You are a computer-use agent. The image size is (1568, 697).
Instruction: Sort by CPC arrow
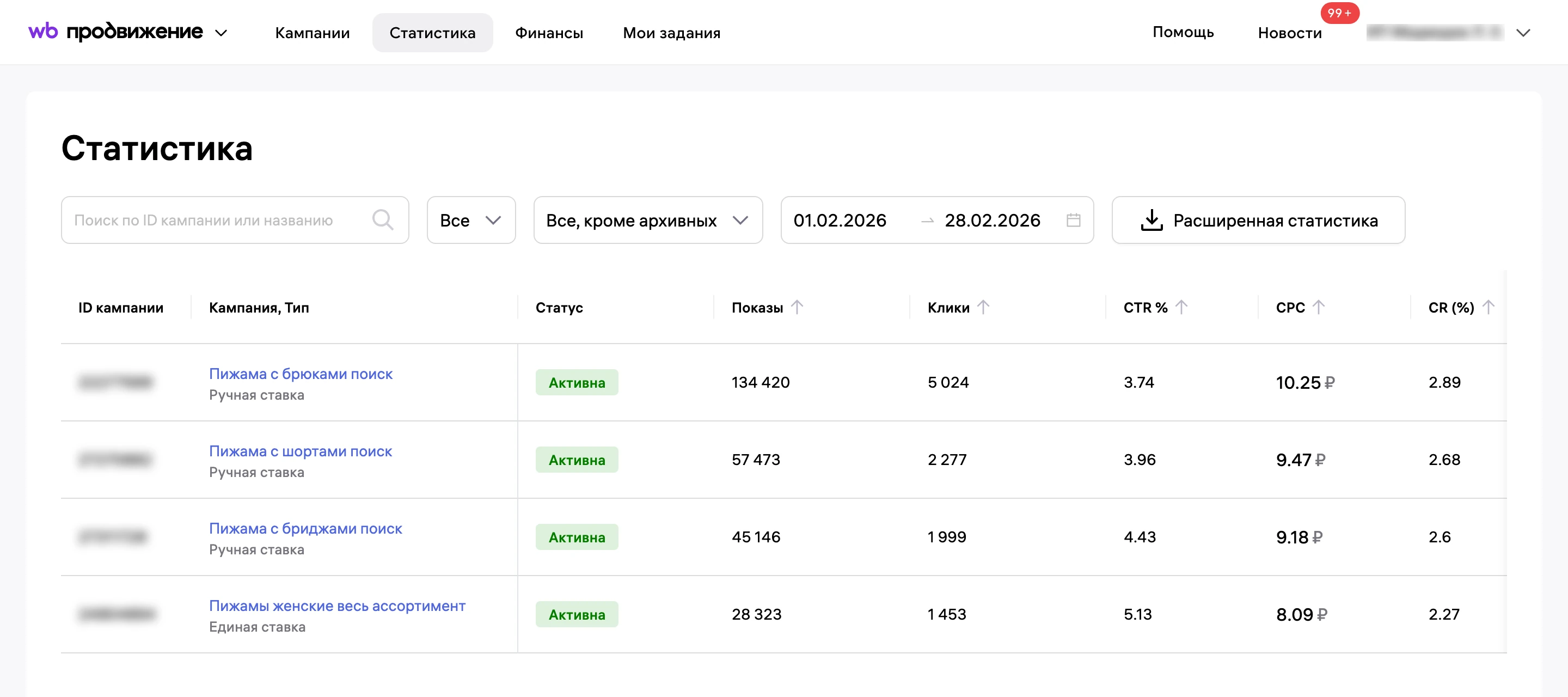coord(1318,308)
